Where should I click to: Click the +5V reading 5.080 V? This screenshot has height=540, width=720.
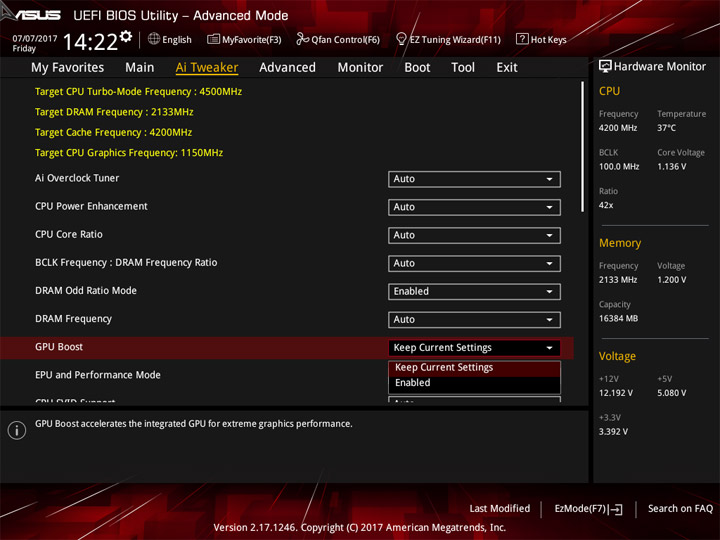click(672, 393)
